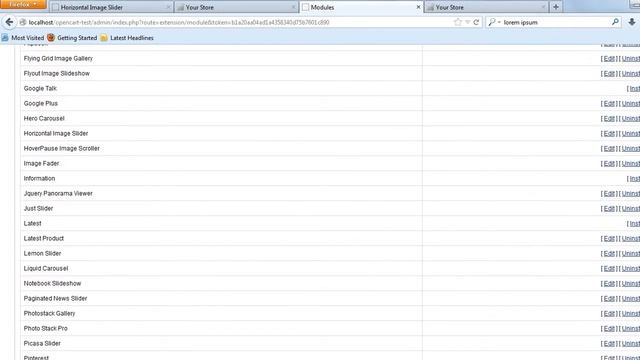Image resolution: width=640 pixels, height=360 pixels.
Task: Click the search magnifier in search box
Action: 615,22
